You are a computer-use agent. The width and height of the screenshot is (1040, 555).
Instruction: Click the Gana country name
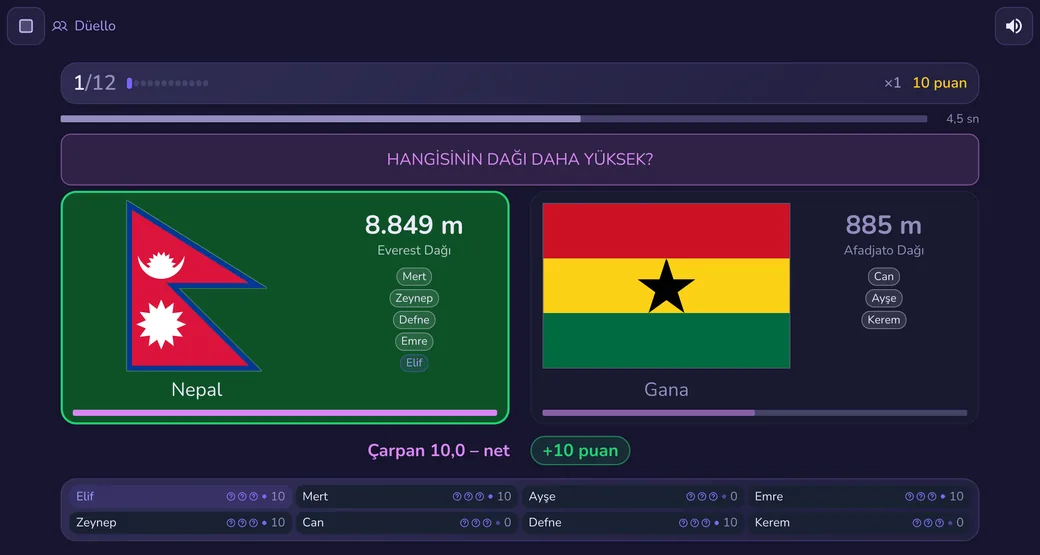(x=666, y=390)
